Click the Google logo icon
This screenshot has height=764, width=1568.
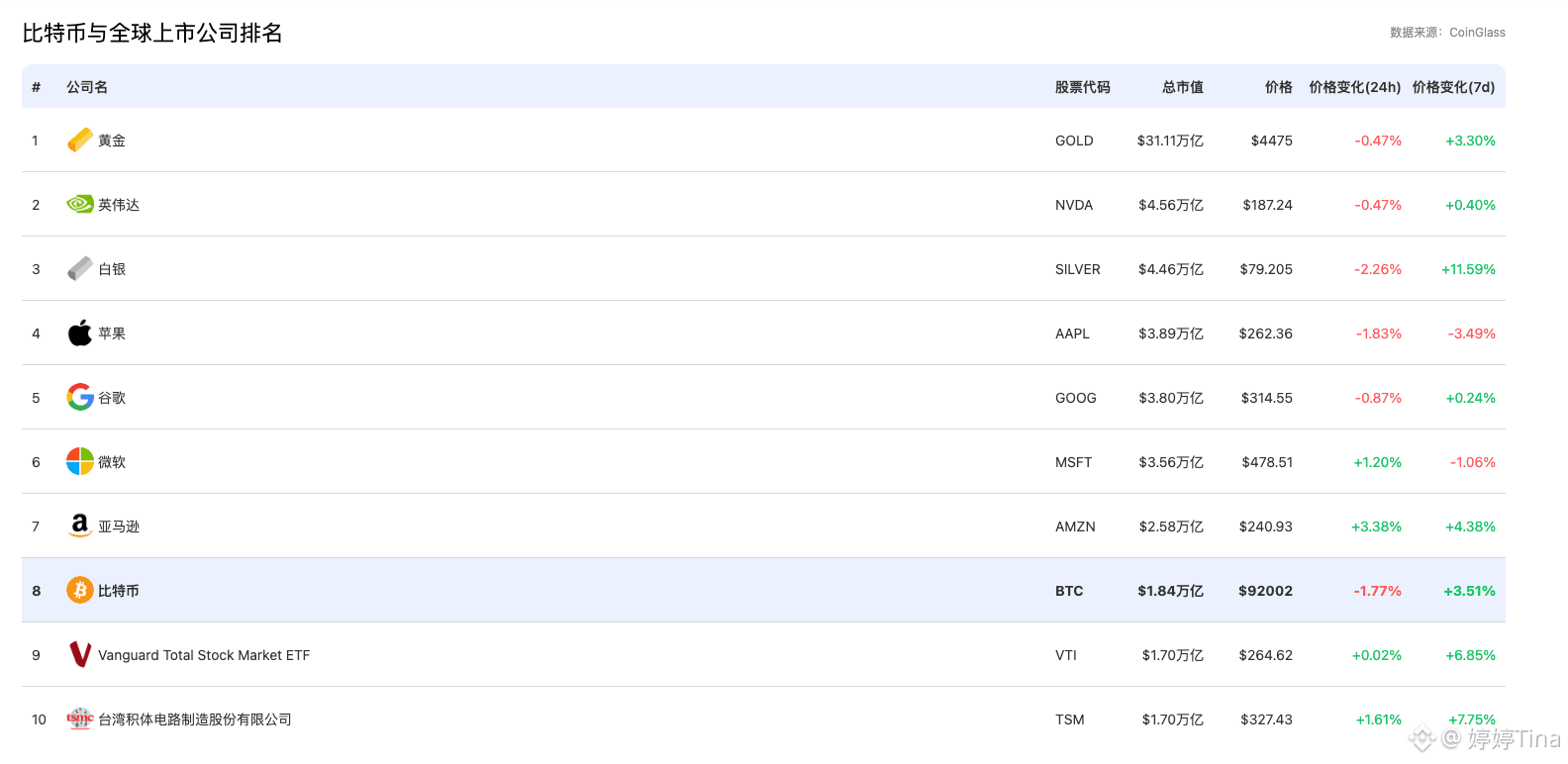pos(80,398)
